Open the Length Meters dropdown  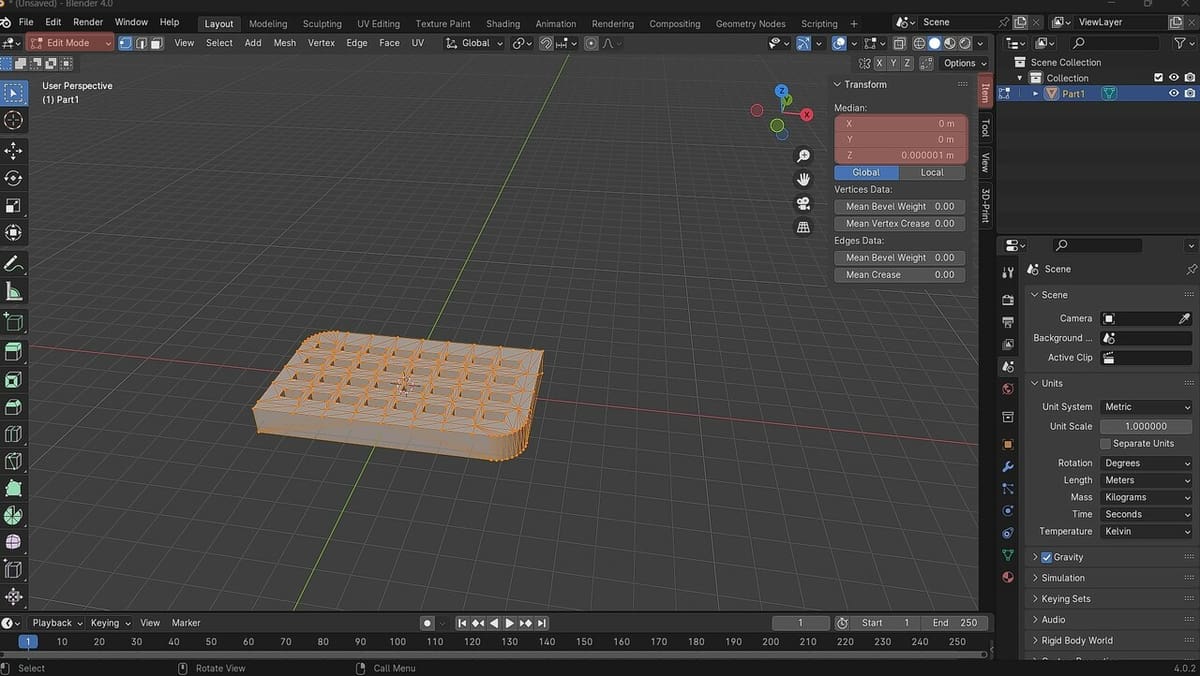1146,480
